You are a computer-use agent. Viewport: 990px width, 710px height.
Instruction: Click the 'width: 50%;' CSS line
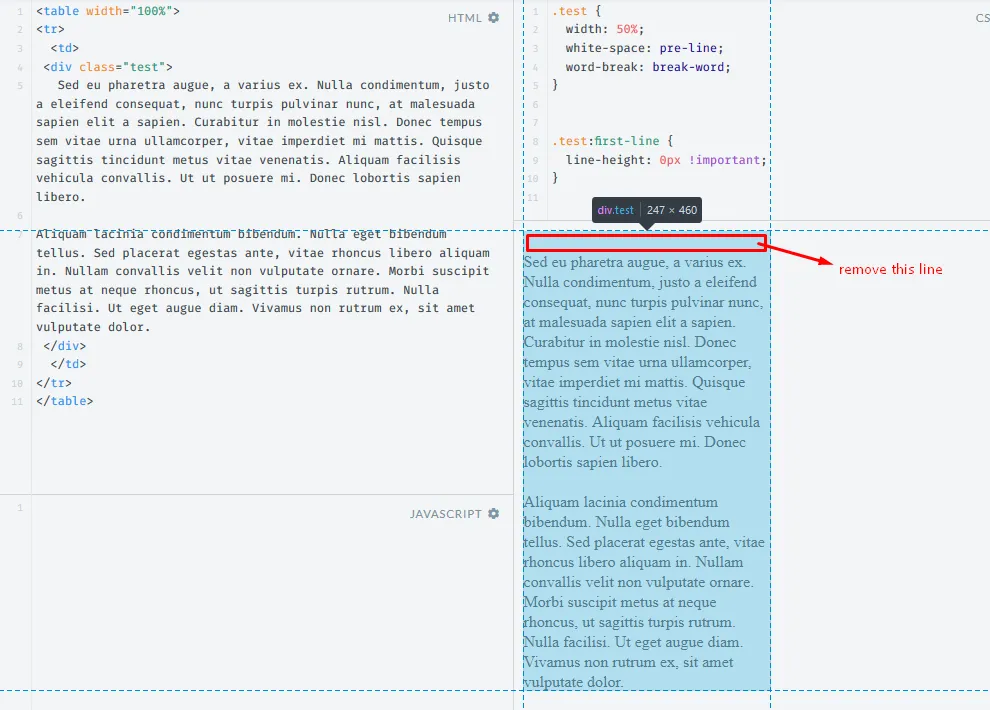pos(604,30)
